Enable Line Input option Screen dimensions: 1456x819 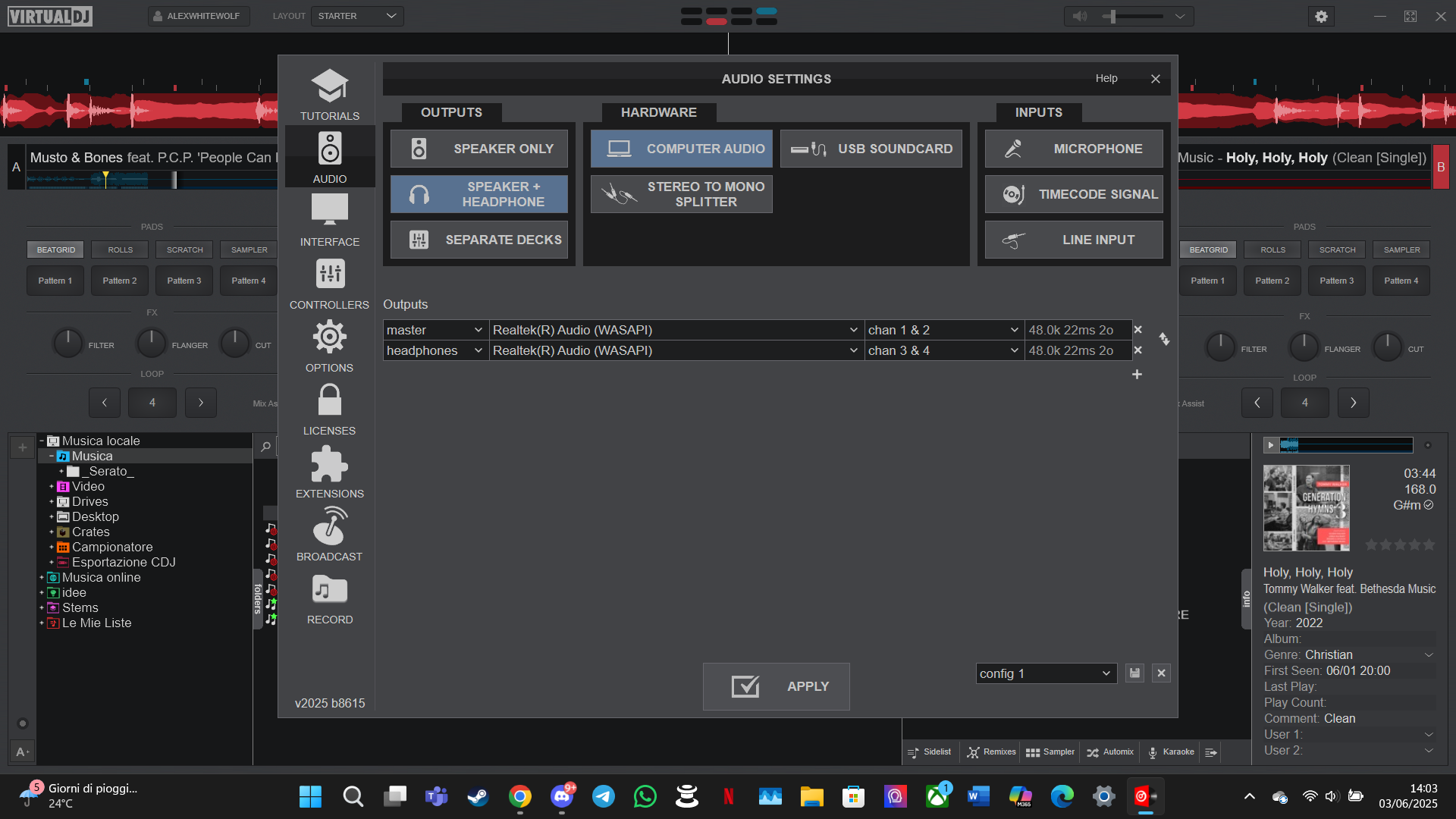click(1074, 240)
